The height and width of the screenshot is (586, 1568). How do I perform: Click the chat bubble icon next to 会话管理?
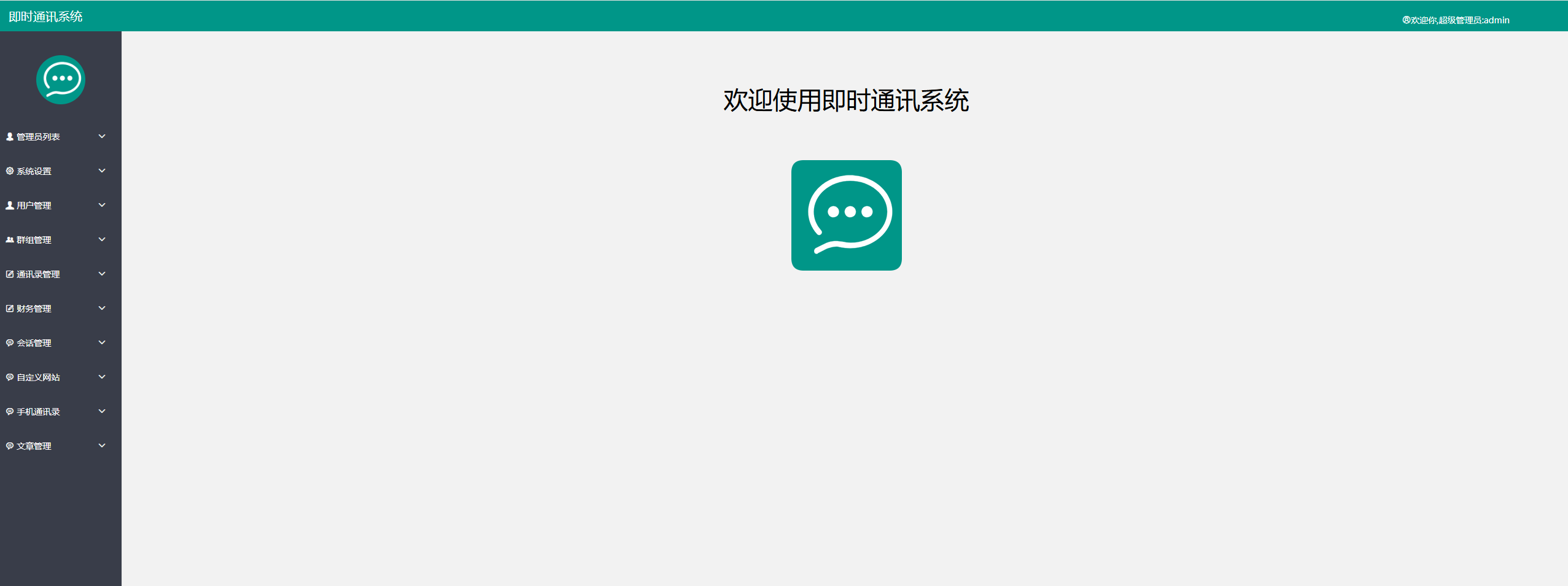click(x=9, y=342)
